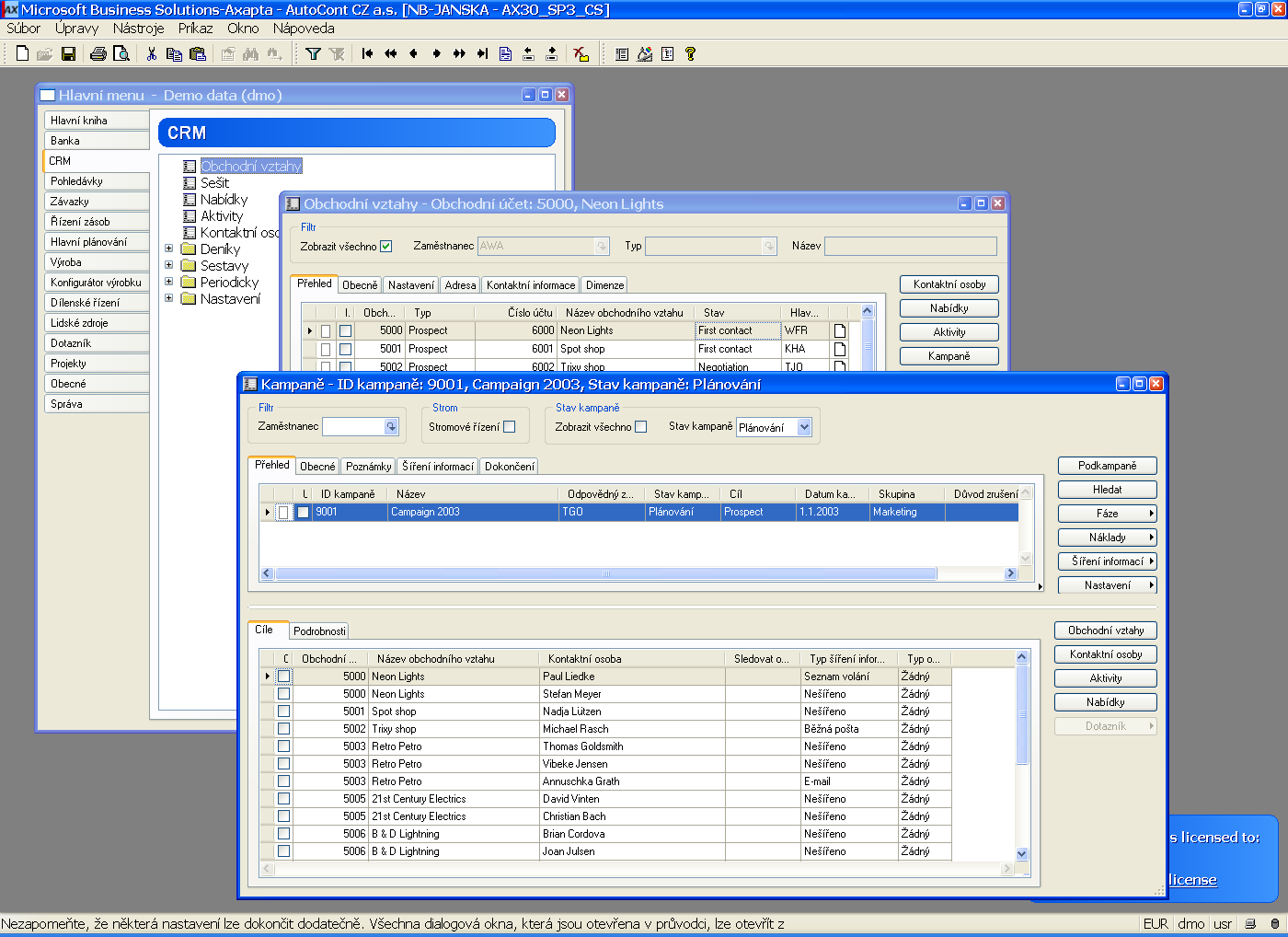Click the Paste clipboard icon
Image resolution: width=1288 pixels, height=937 pixels.
point(197,53)
